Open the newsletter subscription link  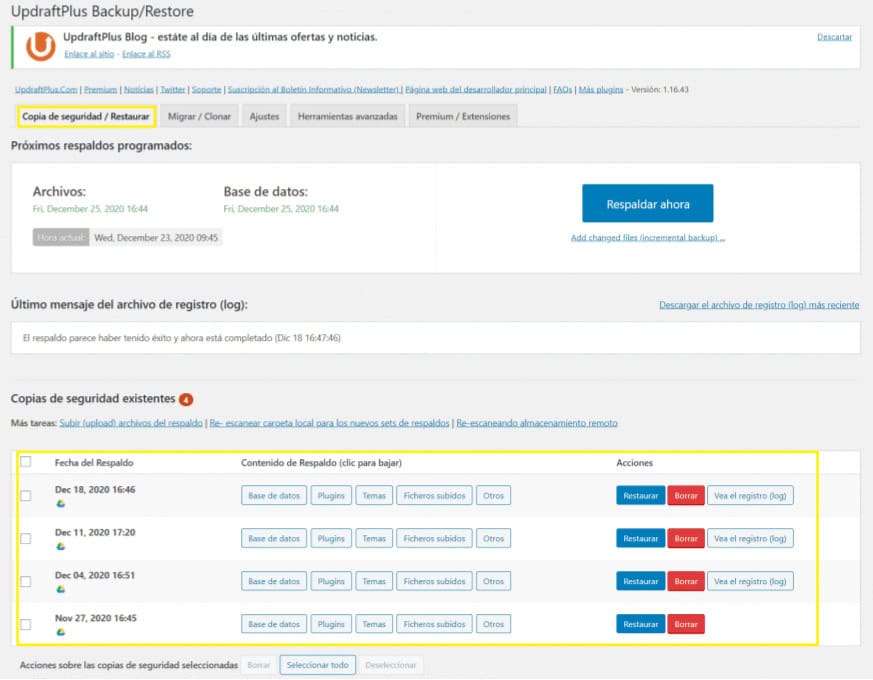click(x=314, y=90)
